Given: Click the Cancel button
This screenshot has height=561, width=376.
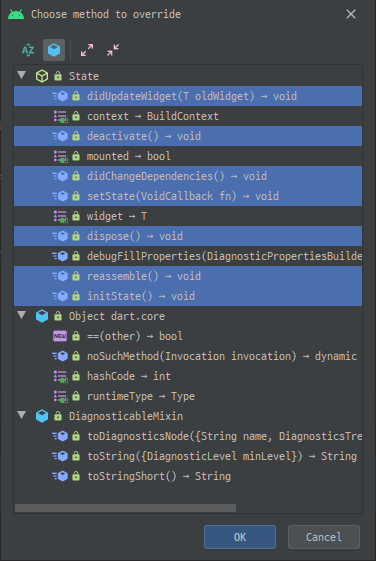Looking at the screenshot, I should (x=324, y=537).
